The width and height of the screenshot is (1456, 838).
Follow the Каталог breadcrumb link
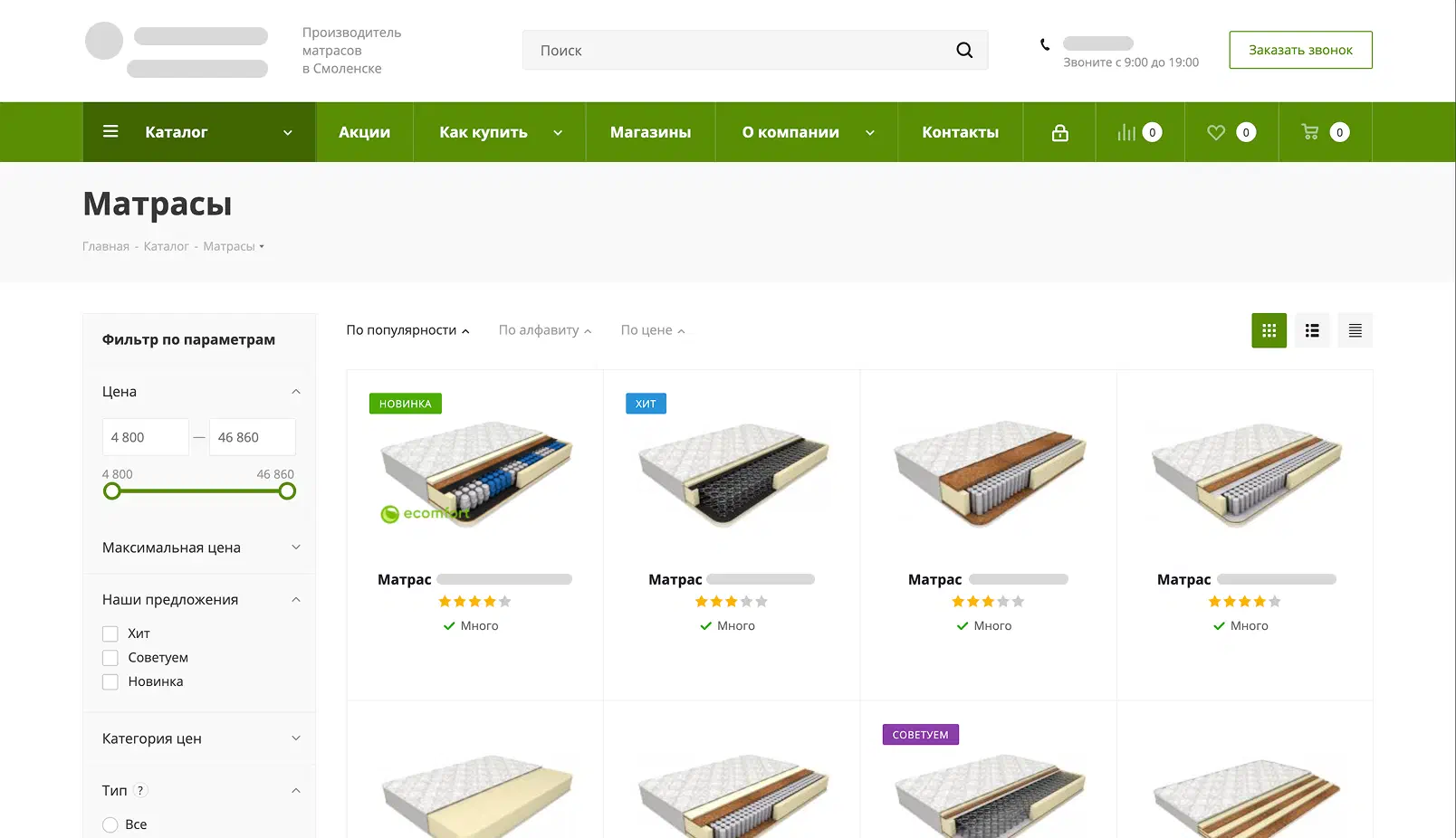click(166, 246)
